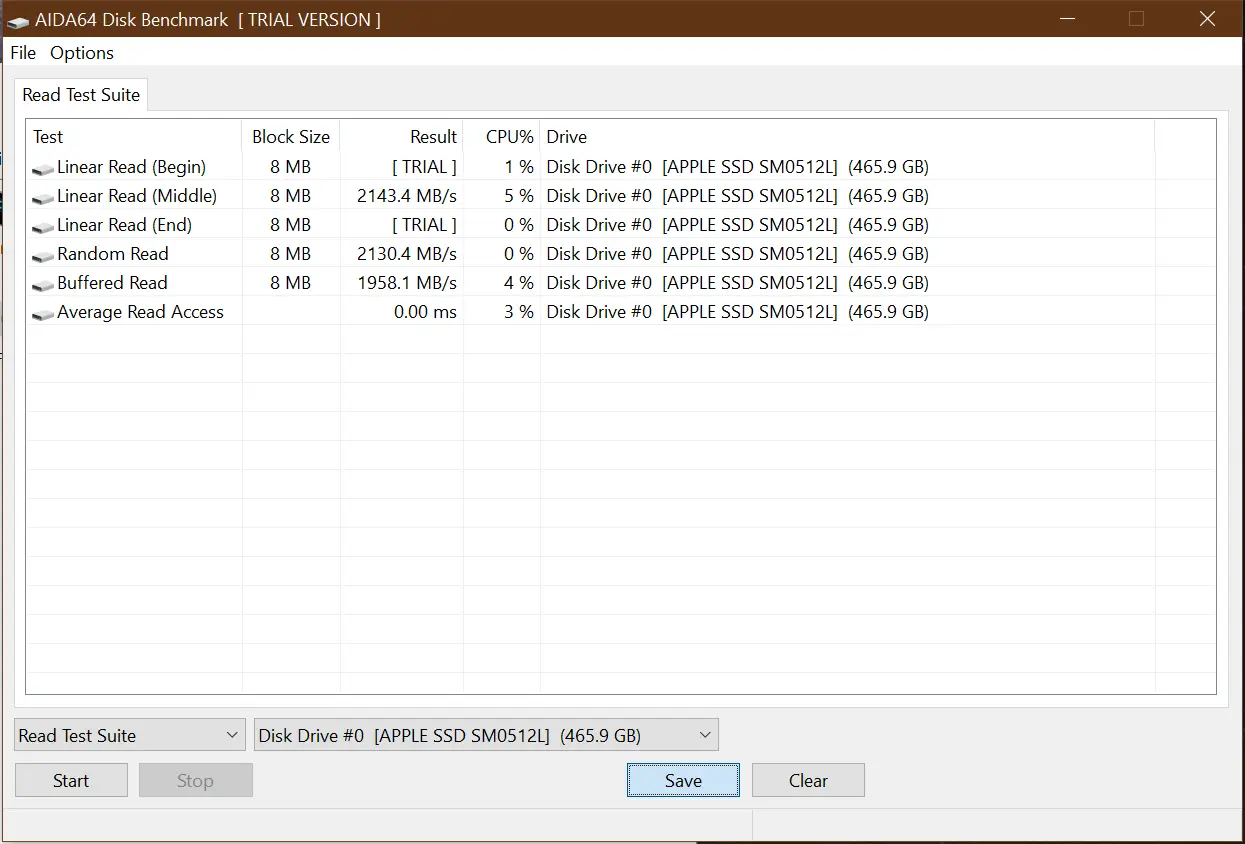This screenshot has width=1245, height=844.
Task: Click the [ TRIAL ] result for Linear Read (Begin)
Action: pos(424,167)
